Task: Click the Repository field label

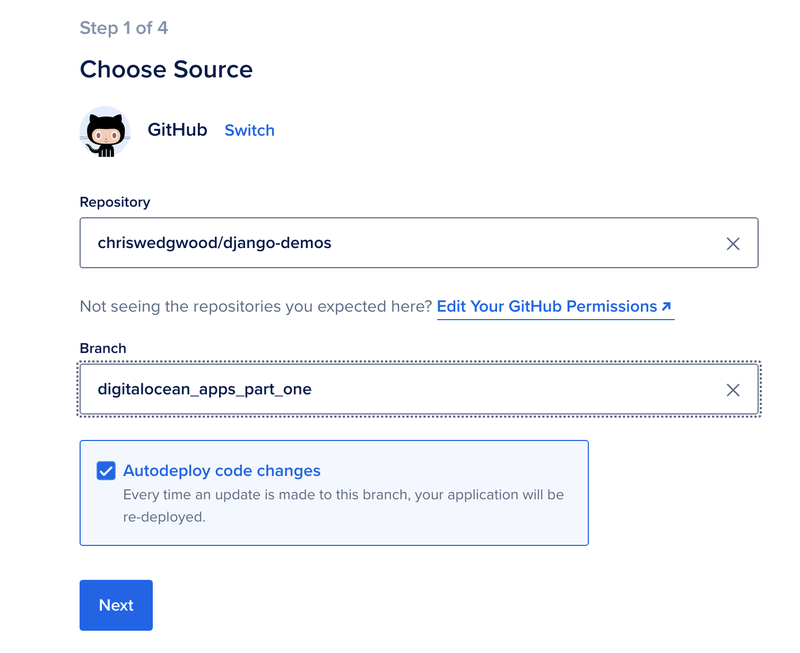Action: pos(115,202)
